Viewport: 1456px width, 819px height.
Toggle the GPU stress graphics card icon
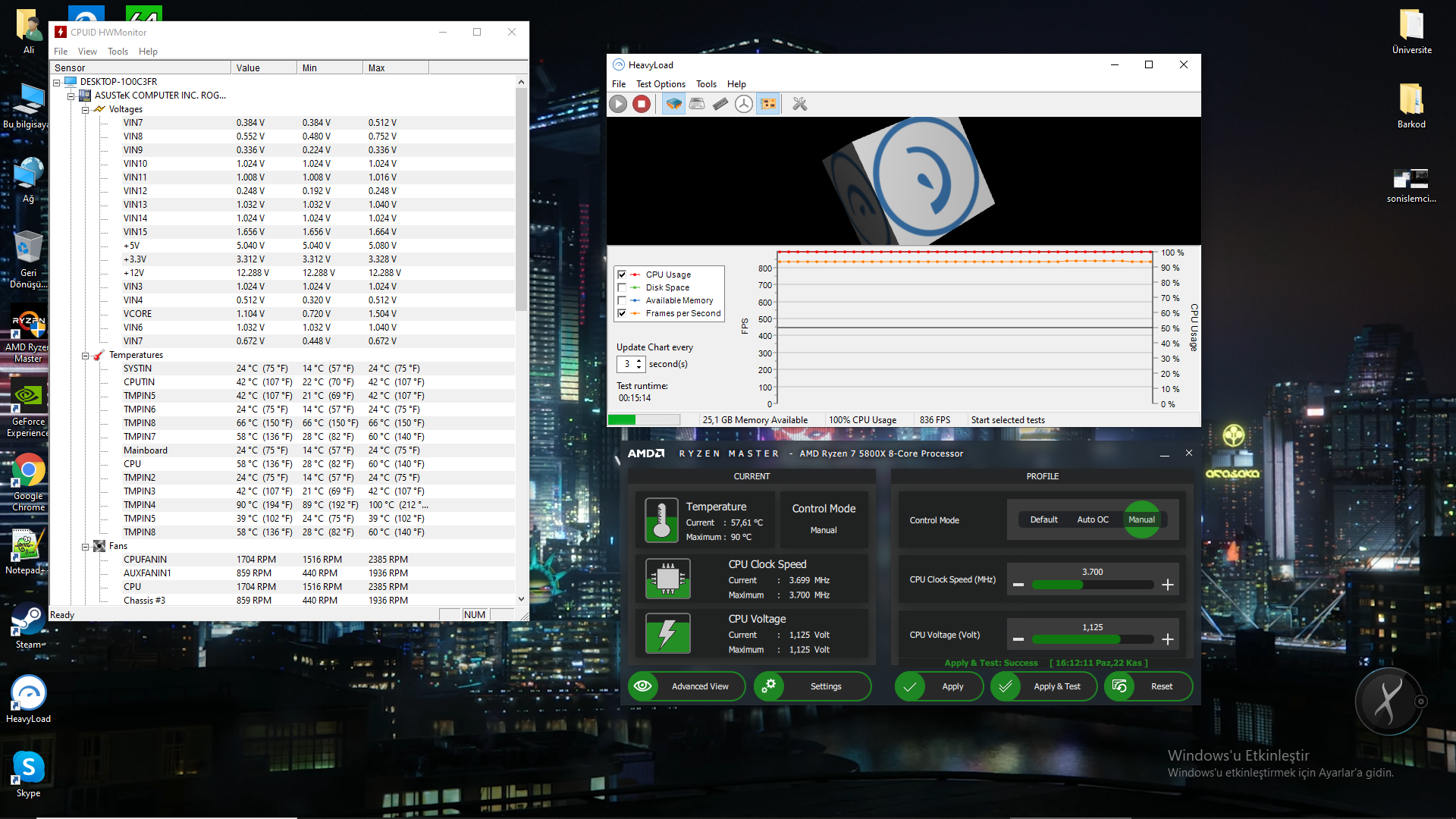(x=768, y=104)
